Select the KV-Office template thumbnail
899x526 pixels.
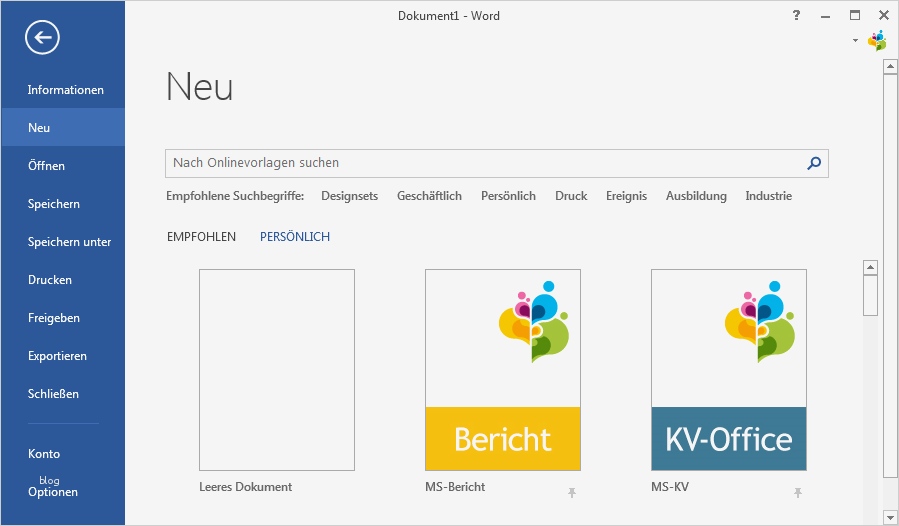pos(729,370)
